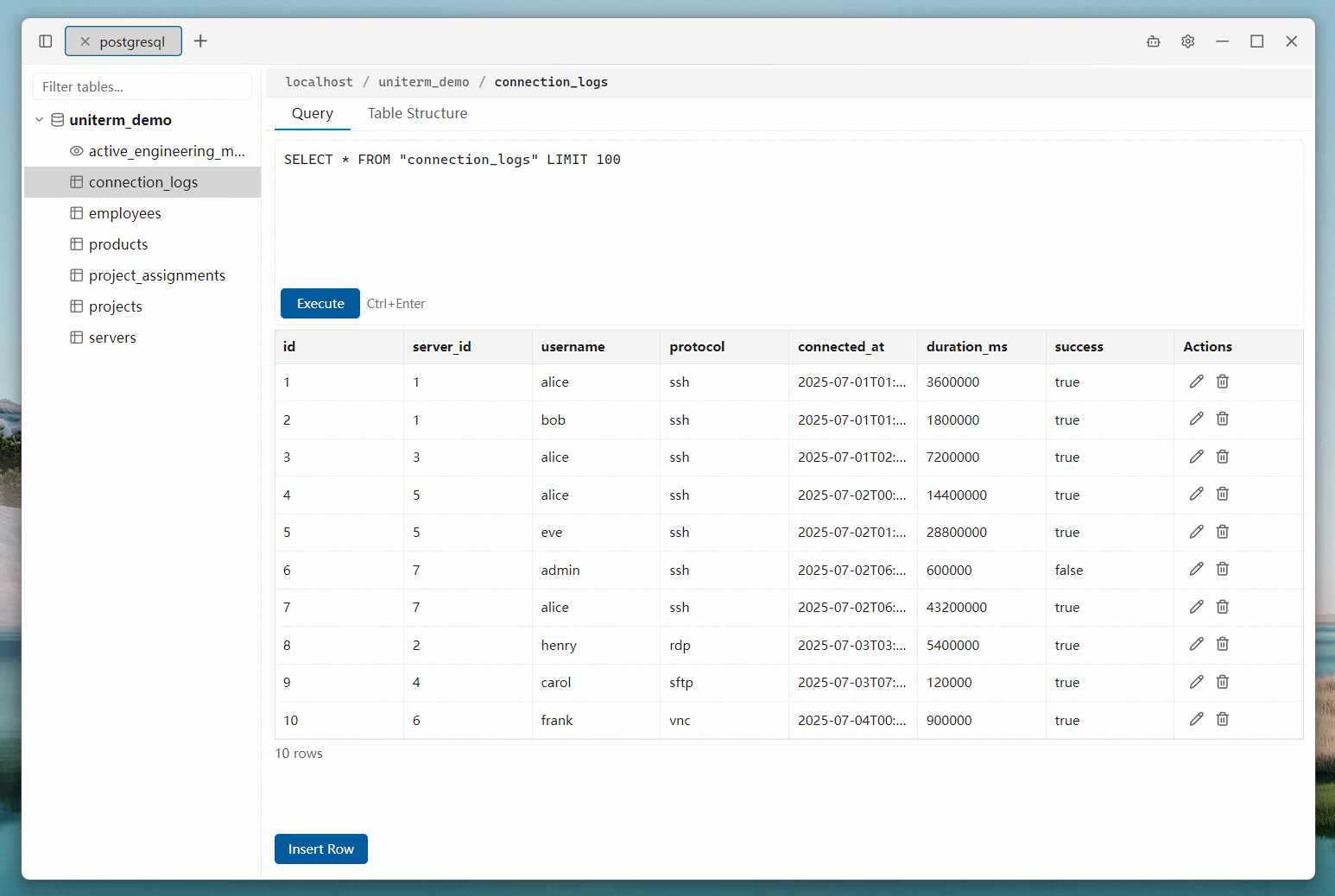The image size is (1335, 896).
Task: Edit the henry rdp row
Action: tap(1196, 644)
